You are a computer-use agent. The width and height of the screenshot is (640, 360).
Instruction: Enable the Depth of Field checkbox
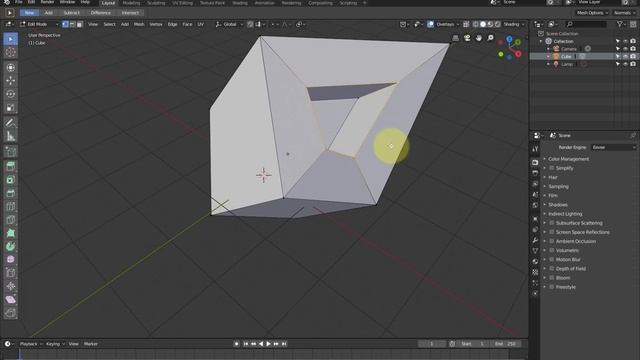coord(552,269)
